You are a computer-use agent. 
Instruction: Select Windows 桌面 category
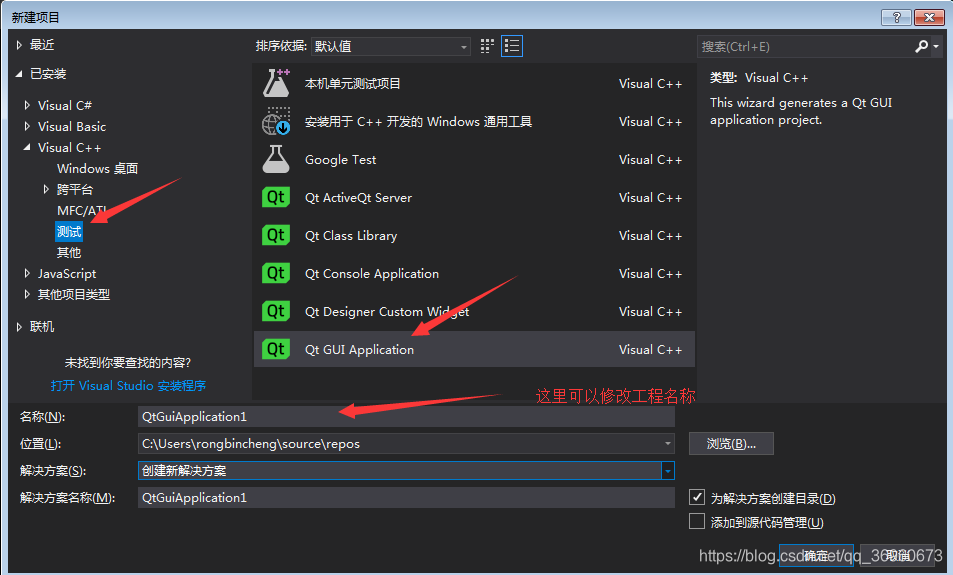[97, 168]
